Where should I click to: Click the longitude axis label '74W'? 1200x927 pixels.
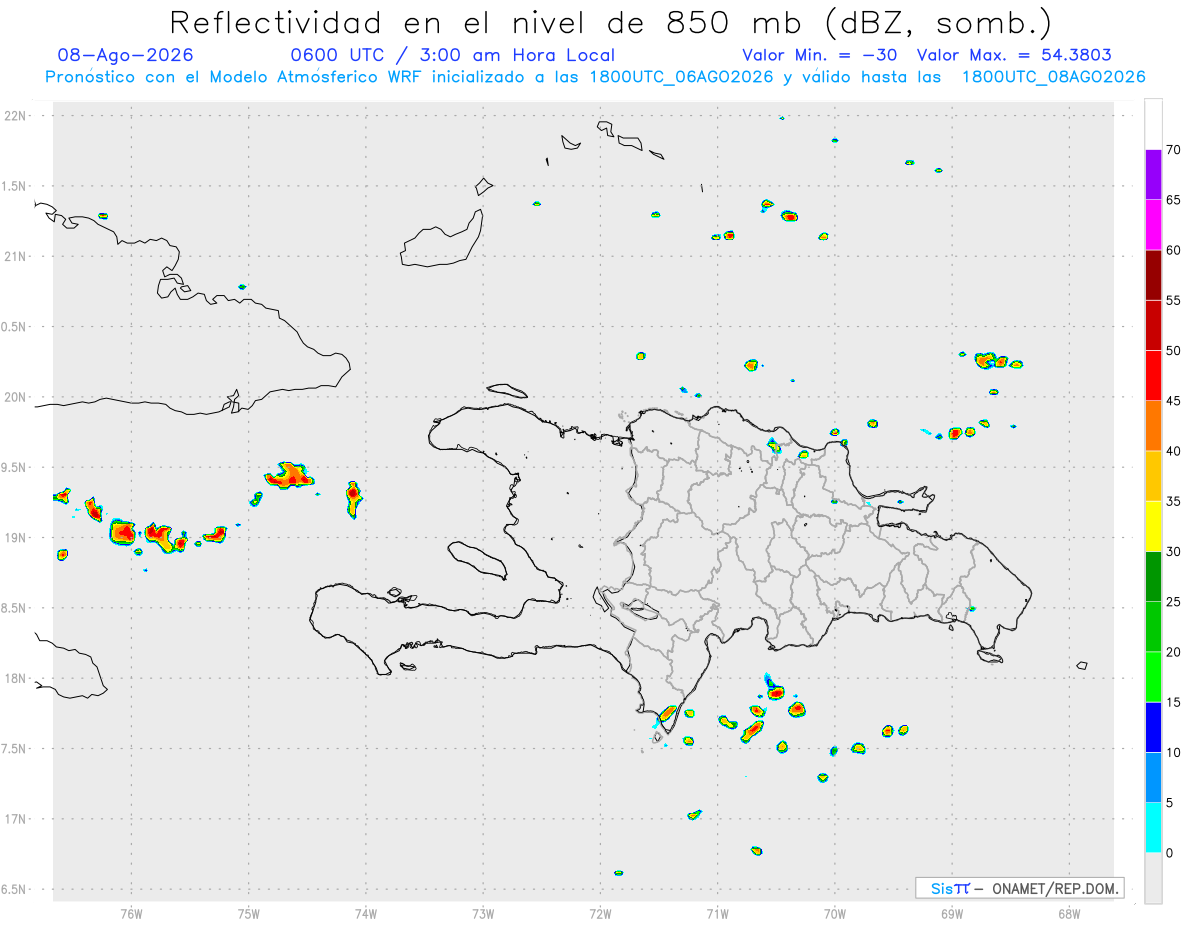365,914
